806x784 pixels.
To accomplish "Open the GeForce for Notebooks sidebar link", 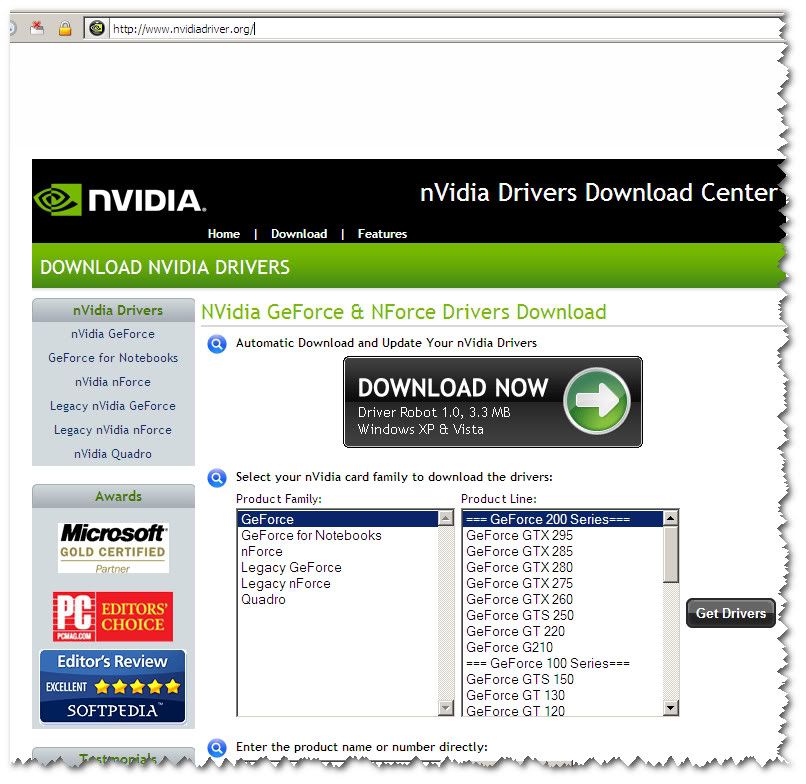I will pyautogui.click(x=113, y=358).
